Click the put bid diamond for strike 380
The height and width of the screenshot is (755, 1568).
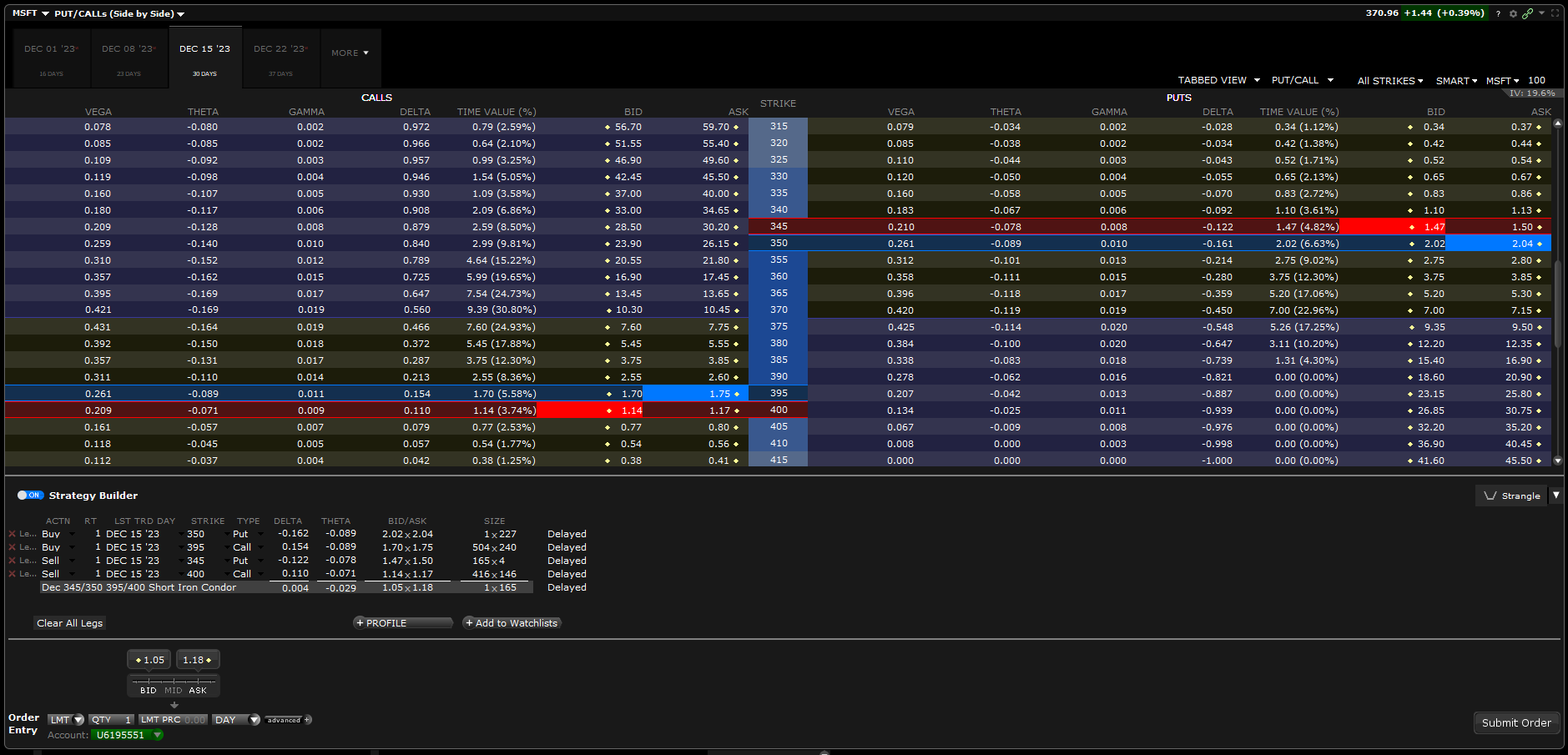coord(1411,345)
